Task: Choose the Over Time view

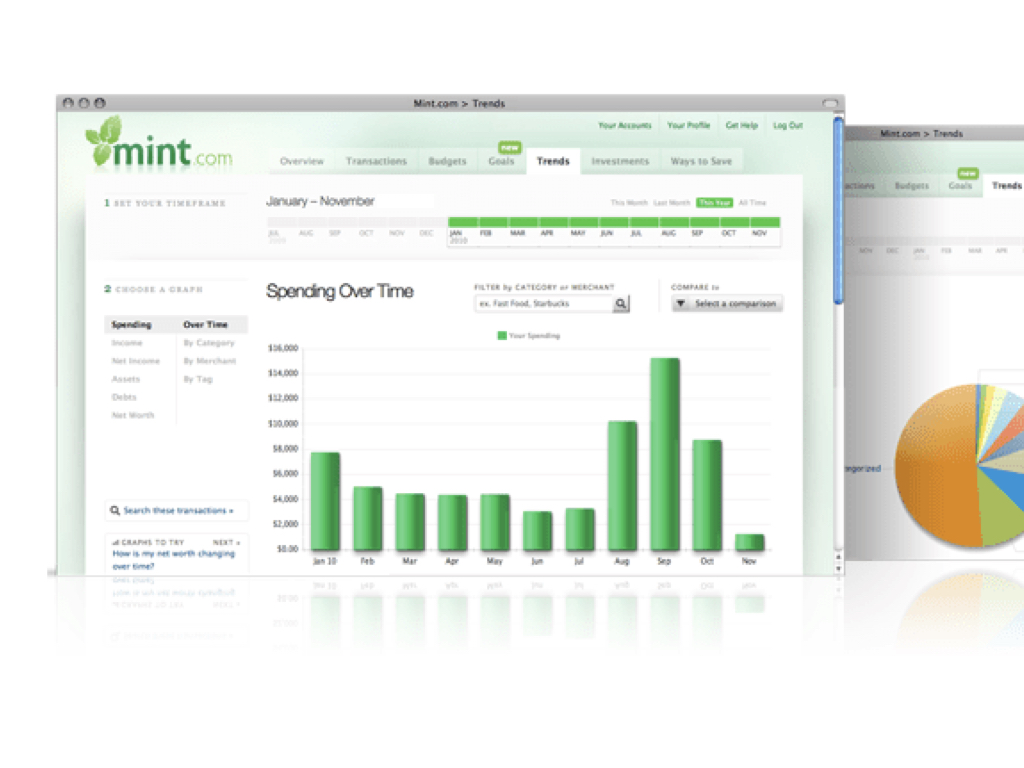Action: [206, 325]
